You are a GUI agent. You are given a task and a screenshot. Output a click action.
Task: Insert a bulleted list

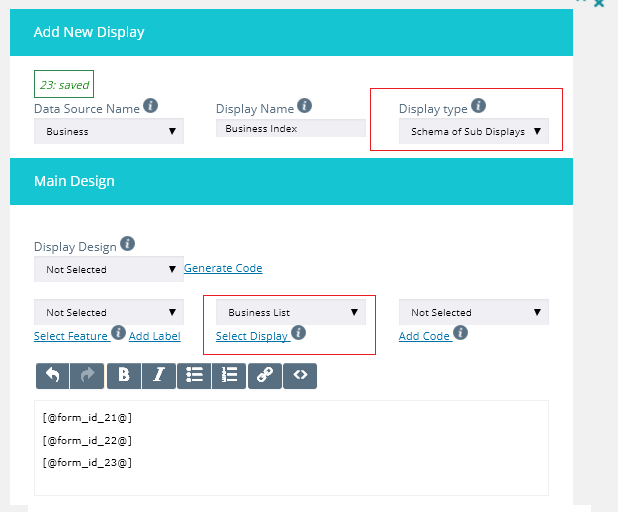point(194,376)
